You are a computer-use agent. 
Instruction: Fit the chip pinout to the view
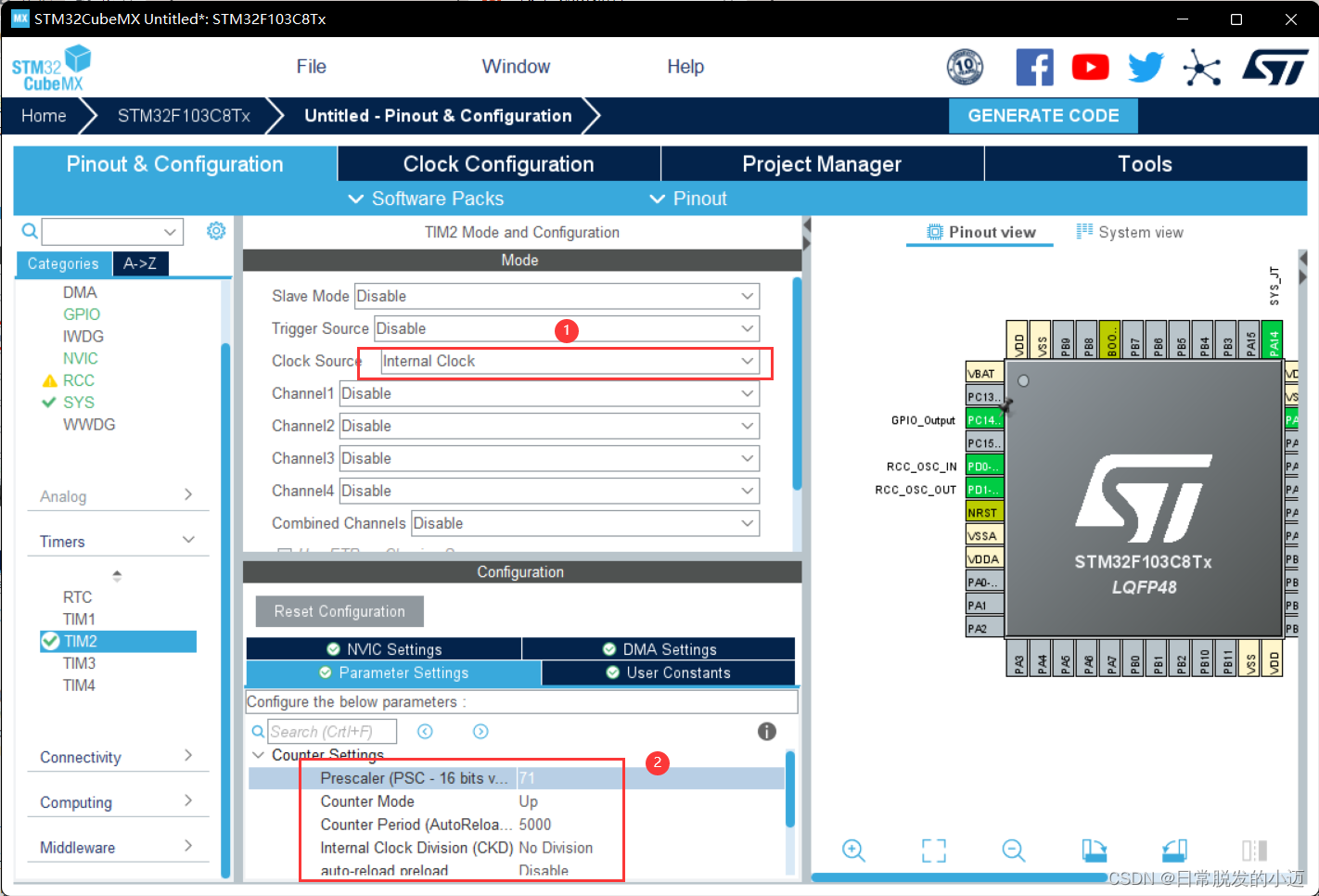click(934, 851)
